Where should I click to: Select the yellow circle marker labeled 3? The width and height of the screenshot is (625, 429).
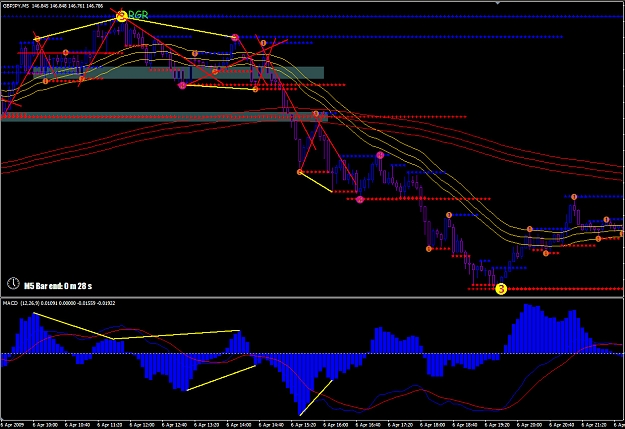click(x=501, y=289)
